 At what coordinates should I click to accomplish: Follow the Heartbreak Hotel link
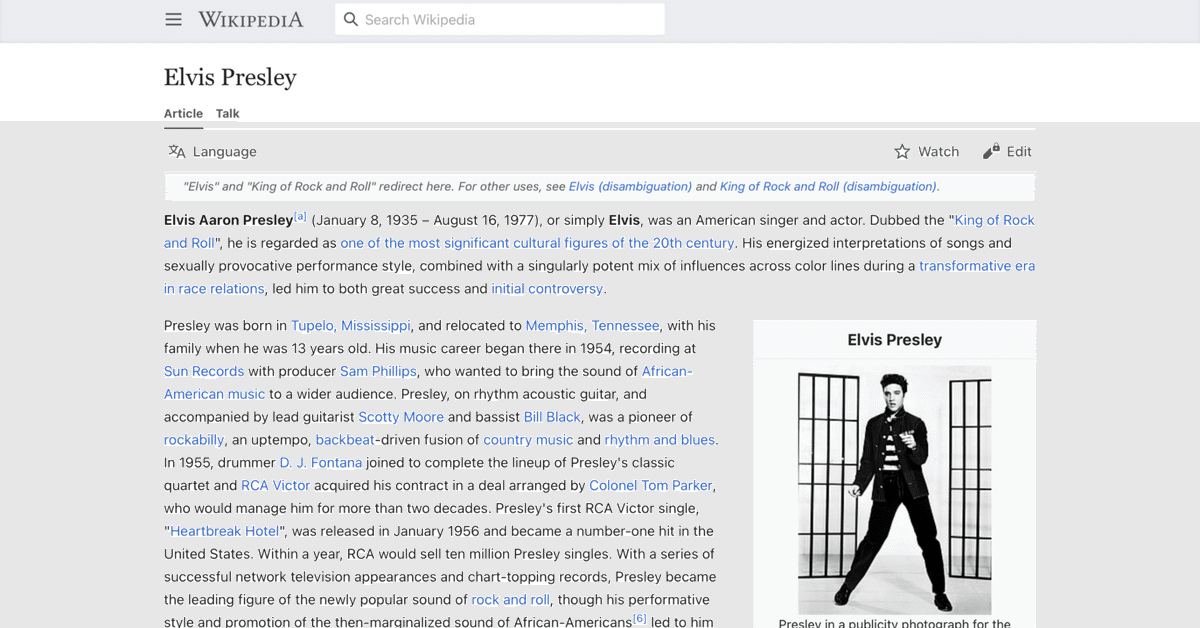tap(227, 531)
